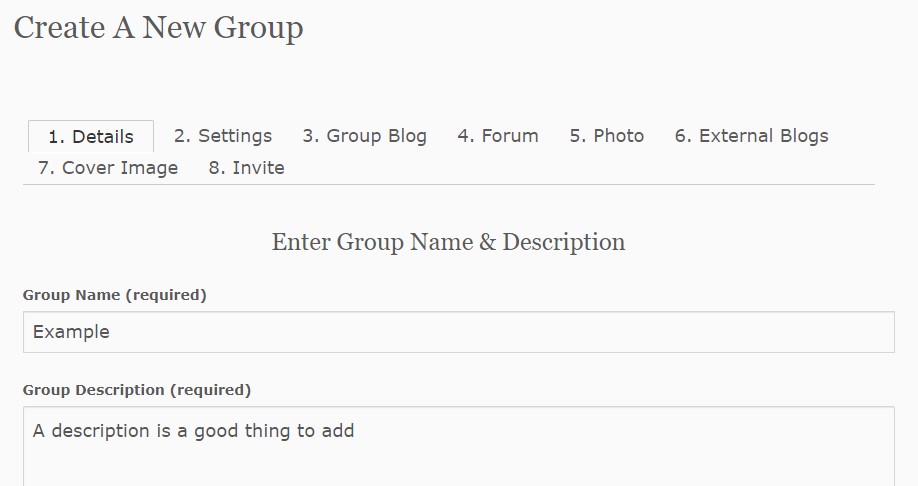Click the Create A New Group heading

(x=158, y=28)
